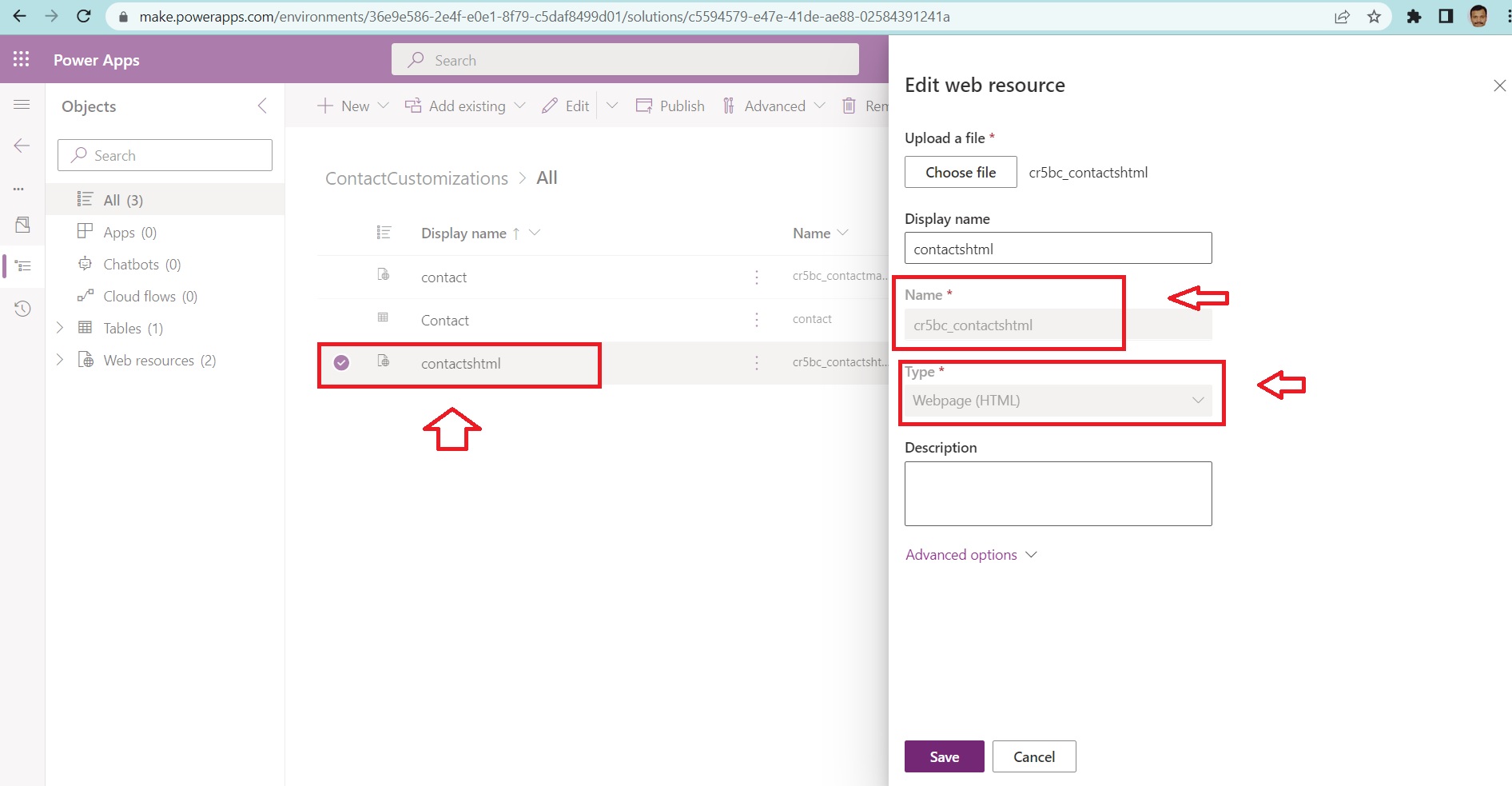1512x786 pixels.
Task: Expand the Web resources tree item
Action: [x=60, y=360]
